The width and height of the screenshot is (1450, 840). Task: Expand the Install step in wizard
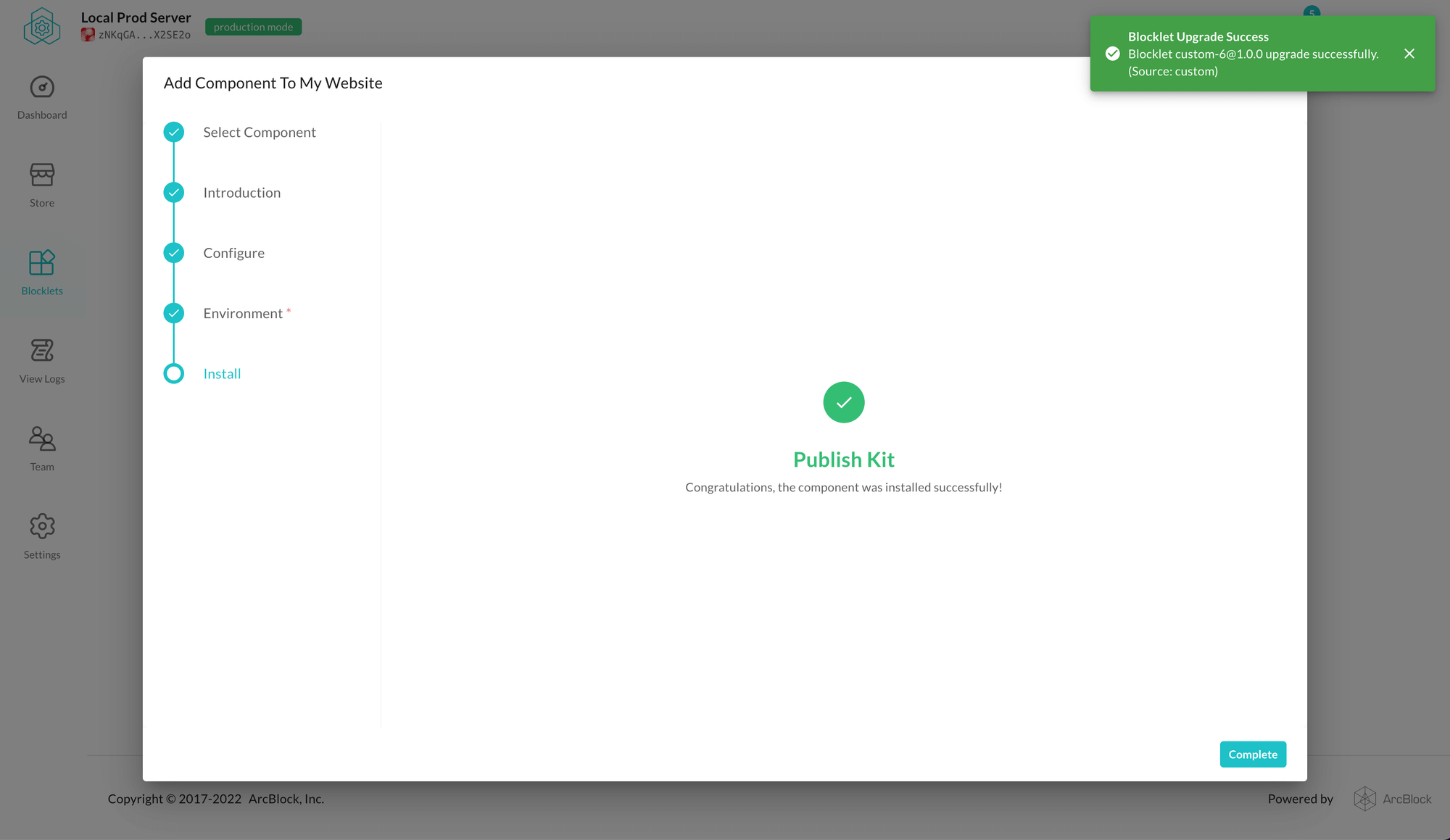coord(221,372)
